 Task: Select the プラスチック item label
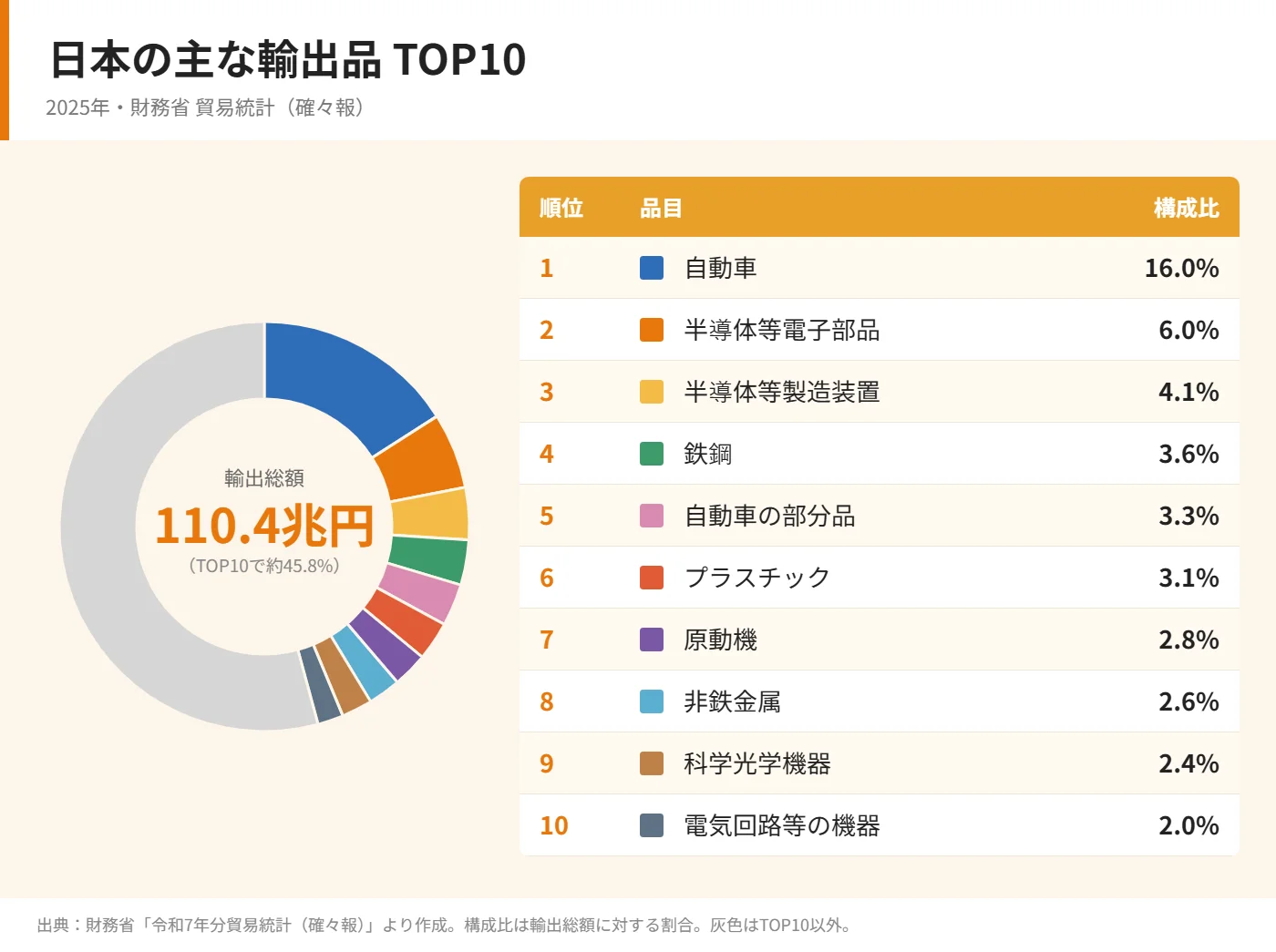[x=757, y=578]
